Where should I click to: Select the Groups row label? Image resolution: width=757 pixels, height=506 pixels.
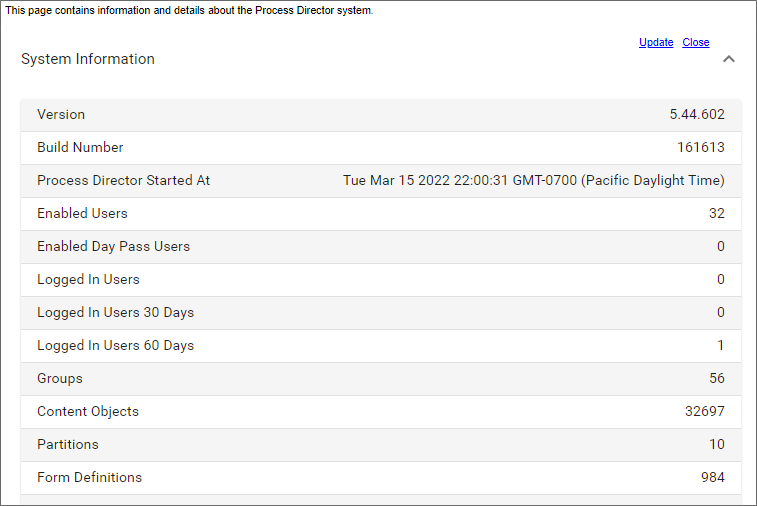pos(60,378)
